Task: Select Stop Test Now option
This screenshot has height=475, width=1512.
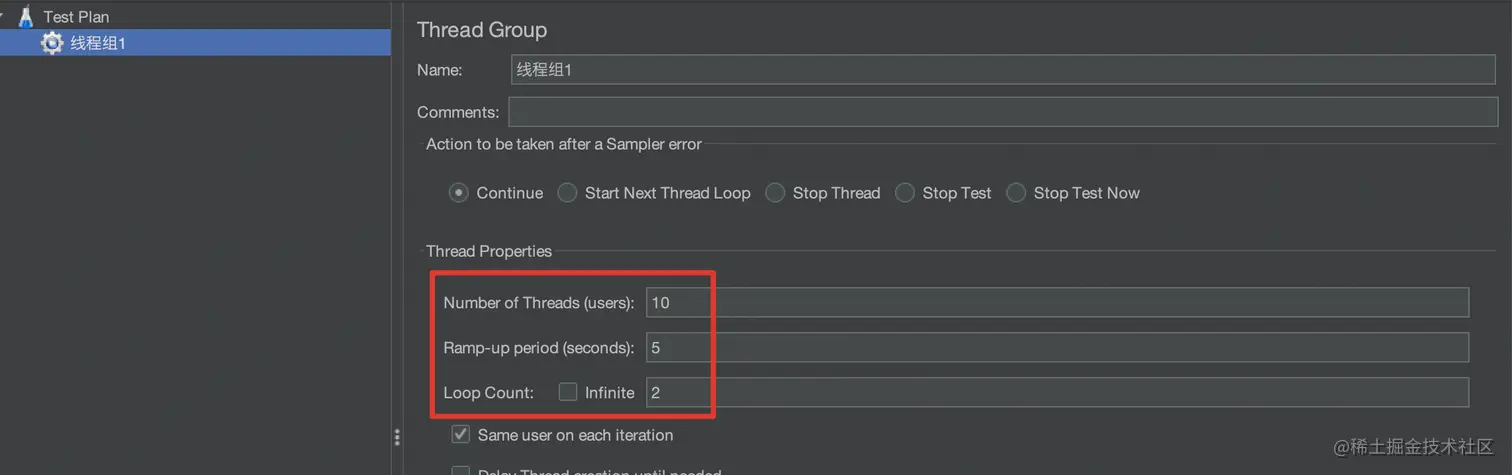Action: (x=1016, y=193)
